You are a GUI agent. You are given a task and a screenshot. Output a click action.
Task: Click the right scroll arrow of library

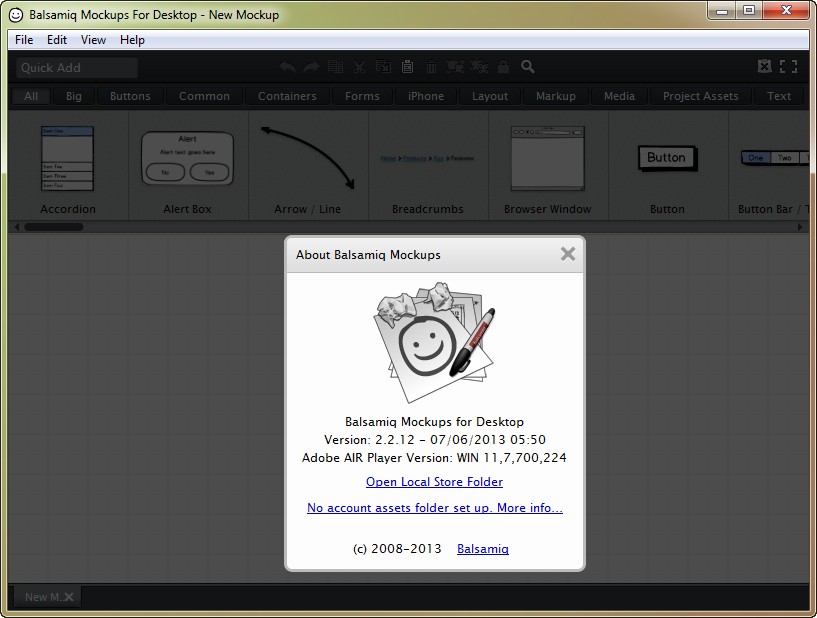[x=800, y=227]
